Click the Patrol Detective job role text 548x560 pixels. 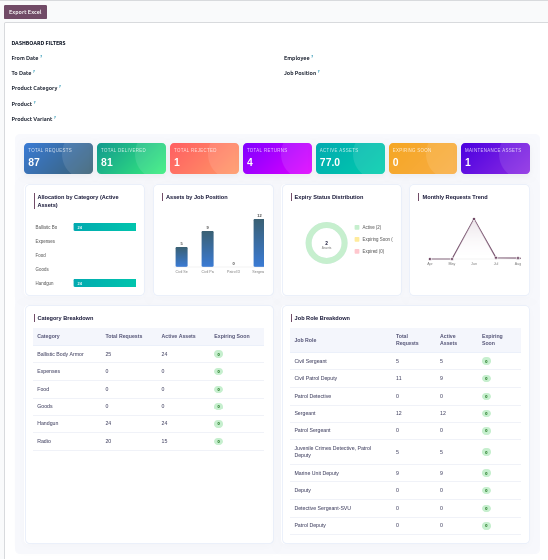(313, 396)
